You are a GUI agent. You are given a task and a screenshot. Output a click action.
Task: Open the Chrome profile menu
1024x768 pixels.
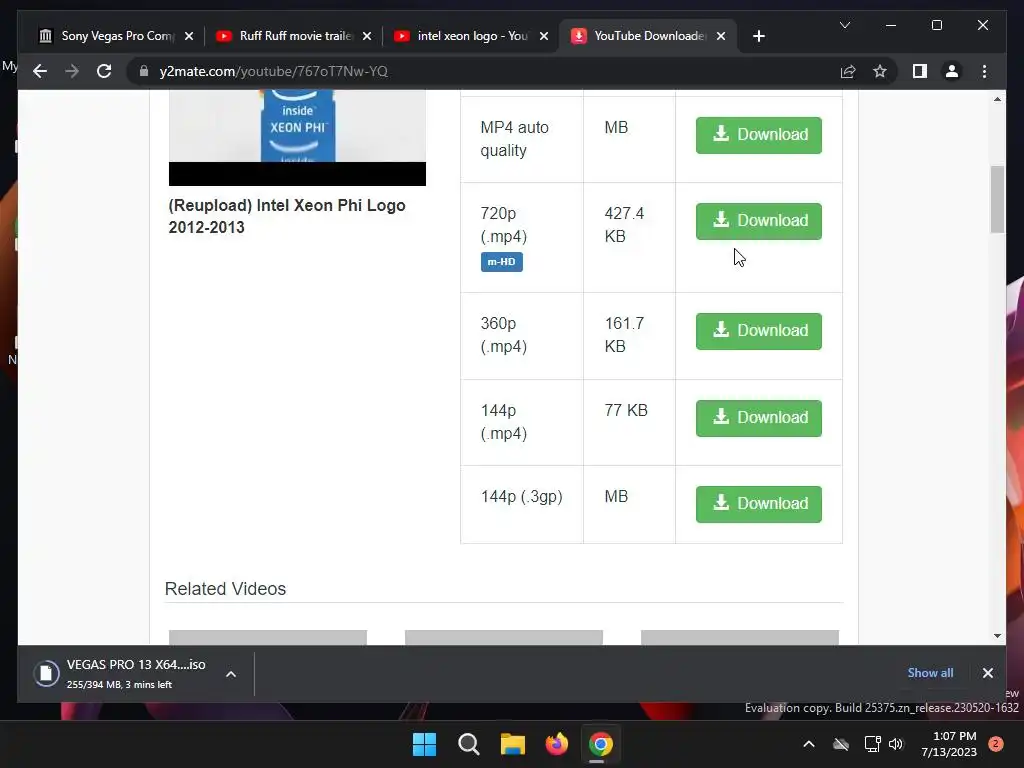(952, 71)
